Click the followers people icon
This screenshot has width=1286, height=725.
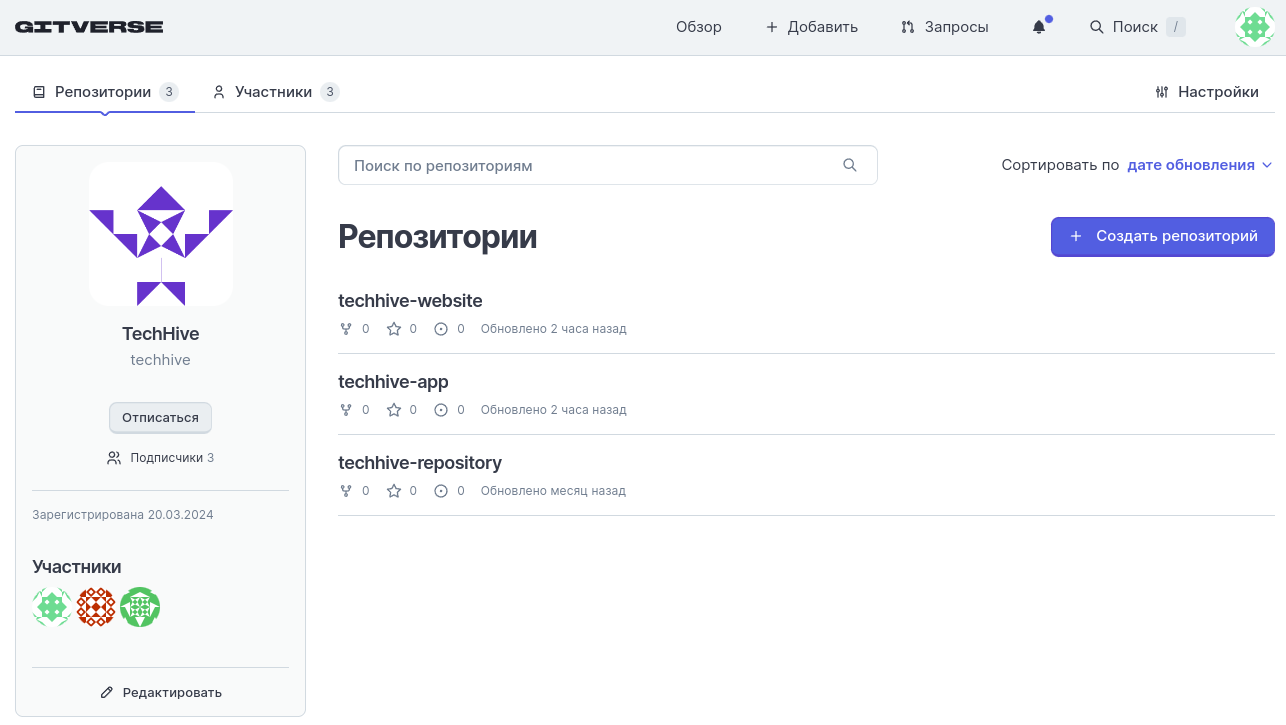click(x=114, y=458)
